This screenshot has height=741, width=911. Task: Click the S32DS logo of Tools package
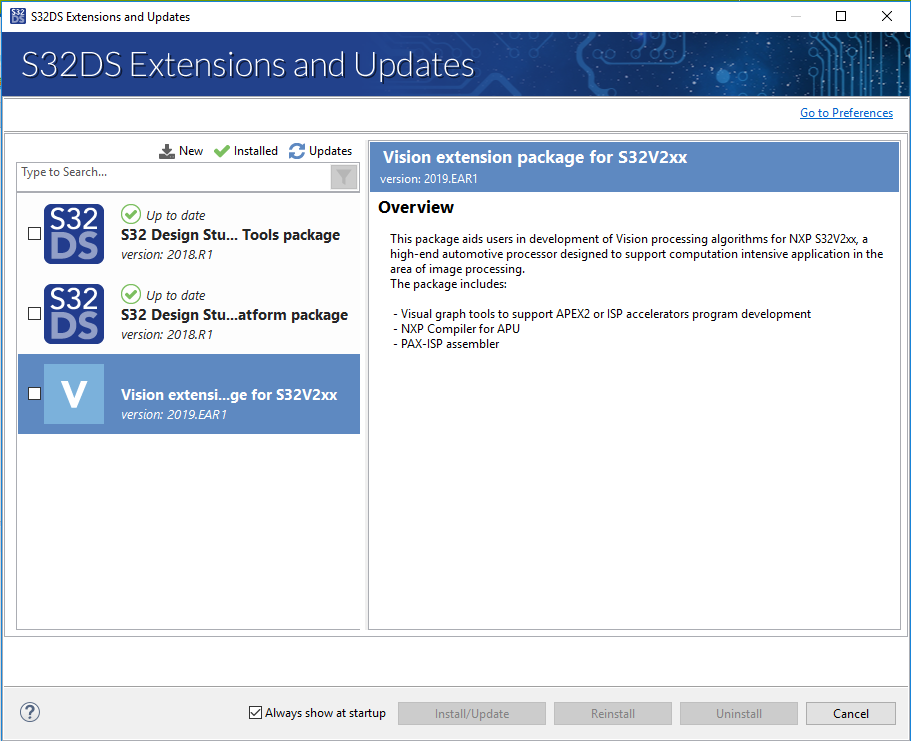click(74, 234)
